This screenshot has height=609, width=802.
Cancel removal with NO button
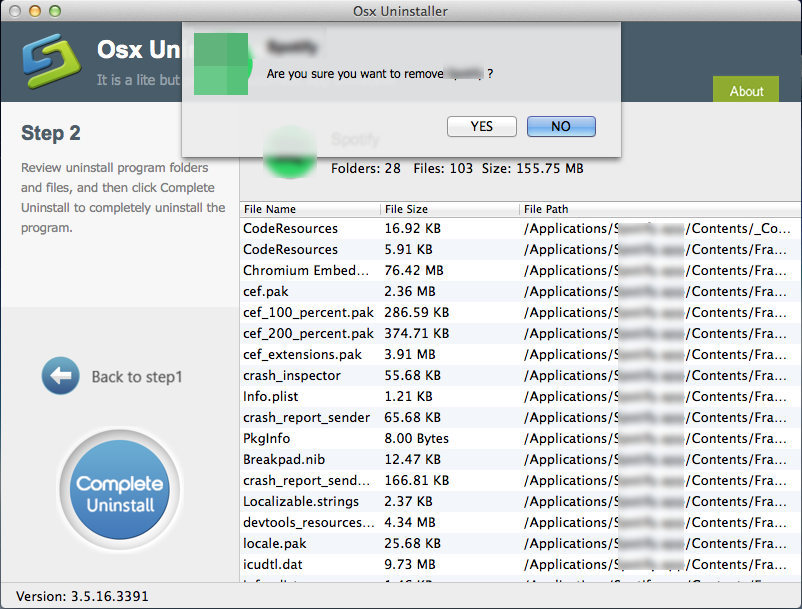coord(560,127)
